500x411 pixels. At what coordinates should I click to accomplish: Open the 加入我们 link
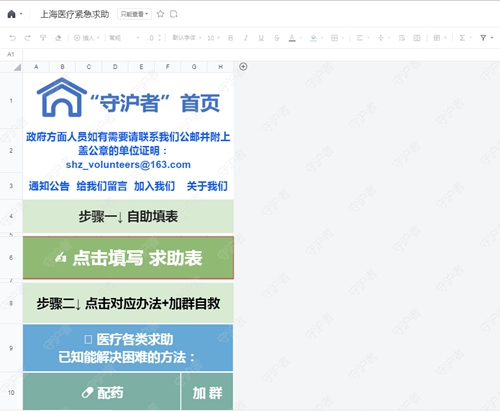[x=154, y=186]
